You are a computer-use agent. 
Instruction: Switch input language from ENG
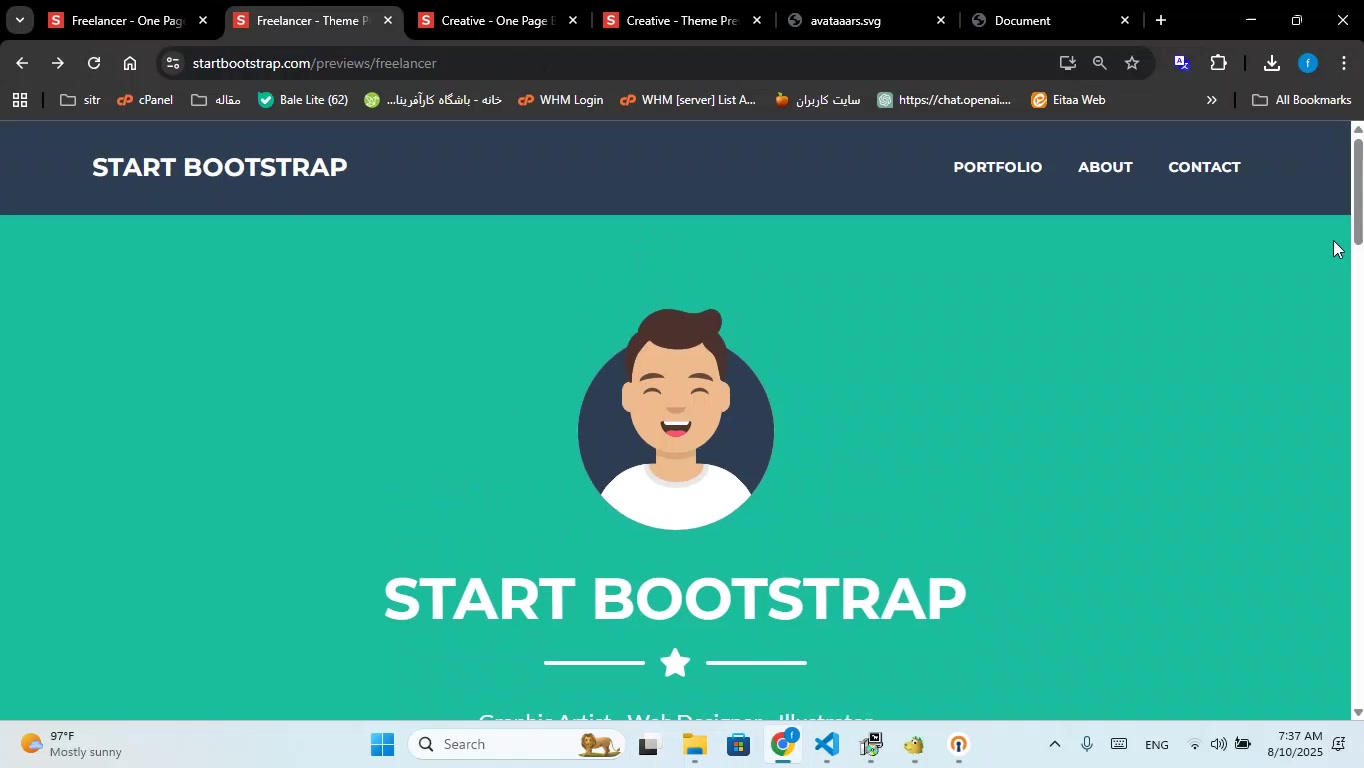[1157, 745]
